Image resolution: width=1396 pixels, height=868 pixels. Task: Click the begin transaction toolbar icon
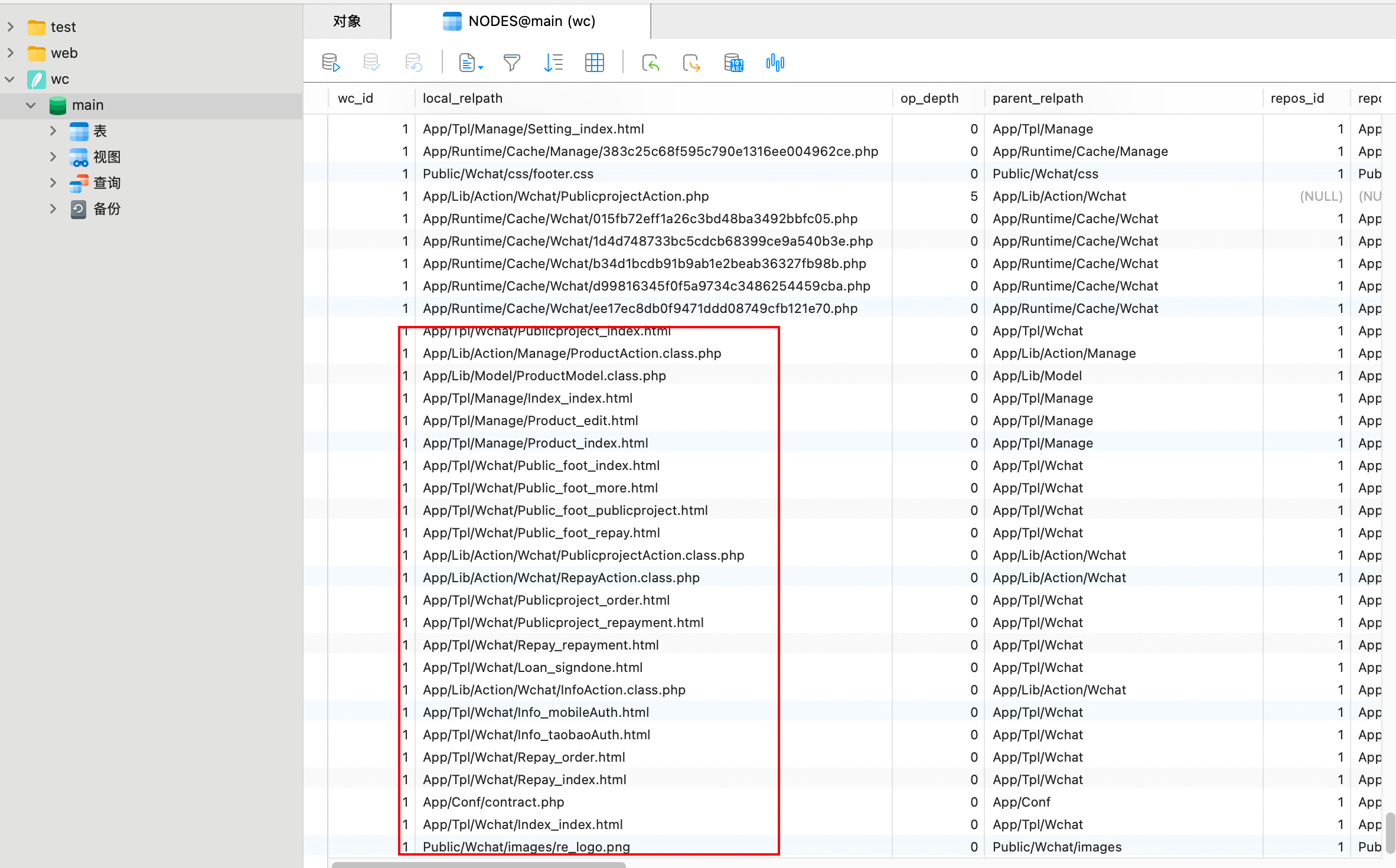pyautogui.click(x=331, y=63)
